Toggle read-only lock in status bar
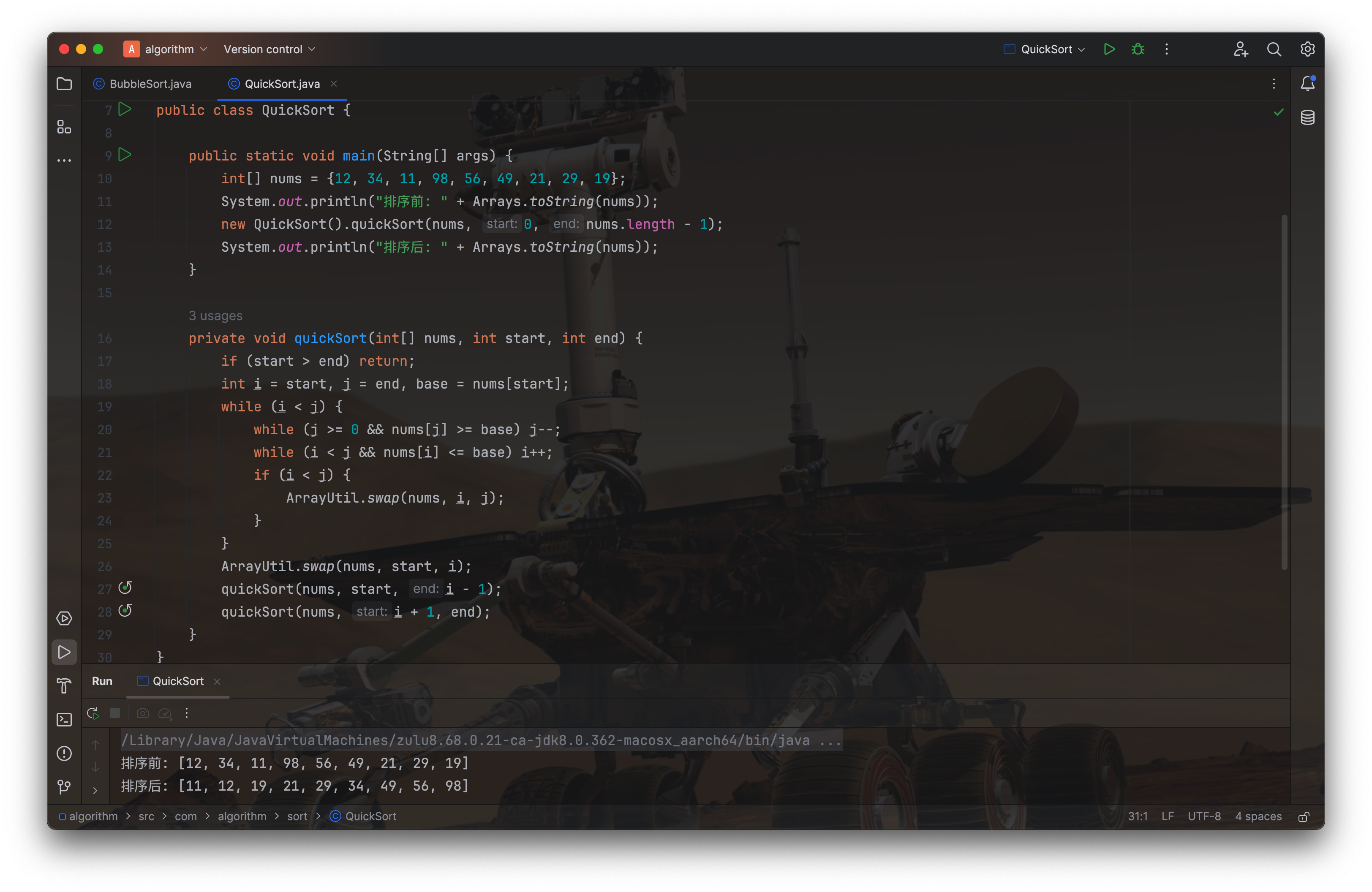Image resolution: width=1372 pixels, height=892 pixels. tap(1304, 816)
